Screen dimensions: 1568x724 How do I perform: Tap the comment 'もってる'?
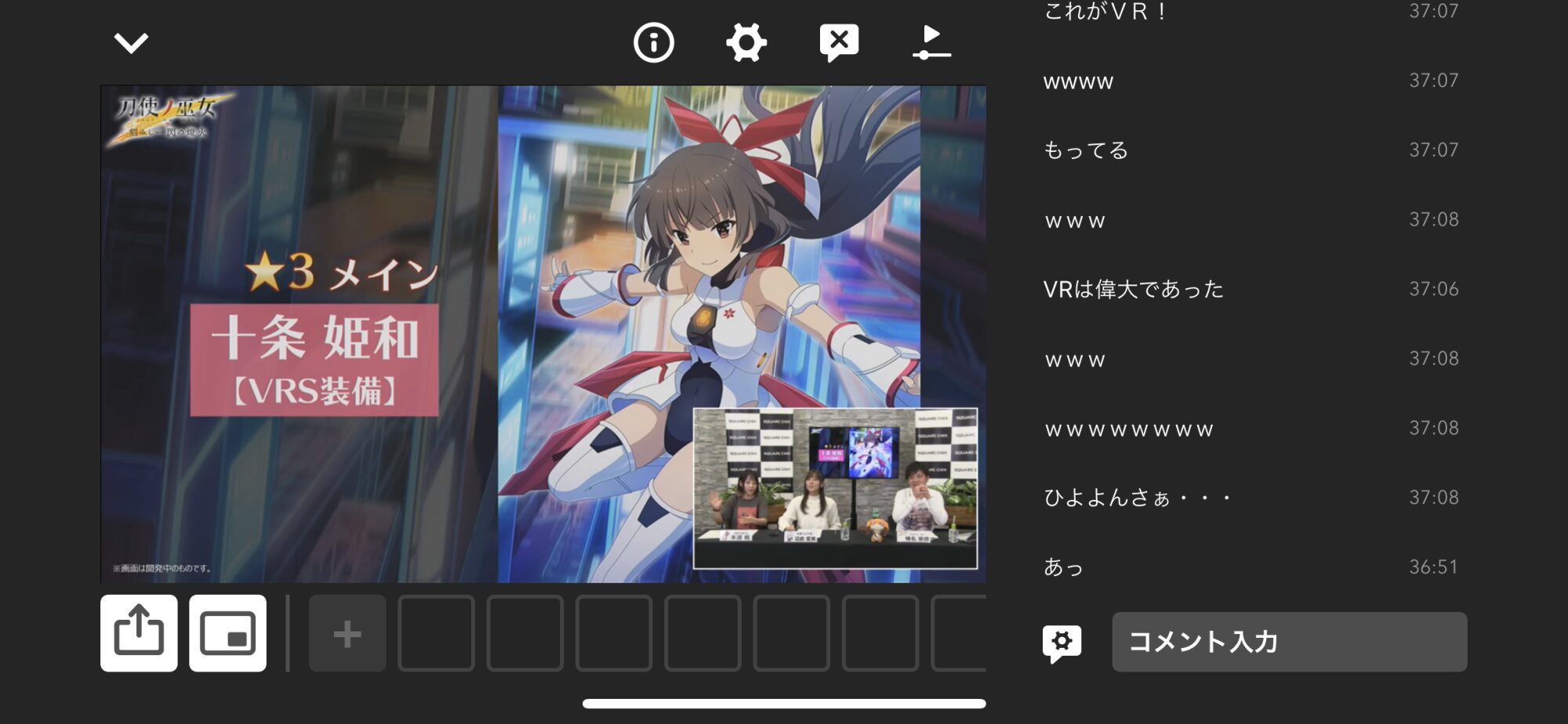1086,150
